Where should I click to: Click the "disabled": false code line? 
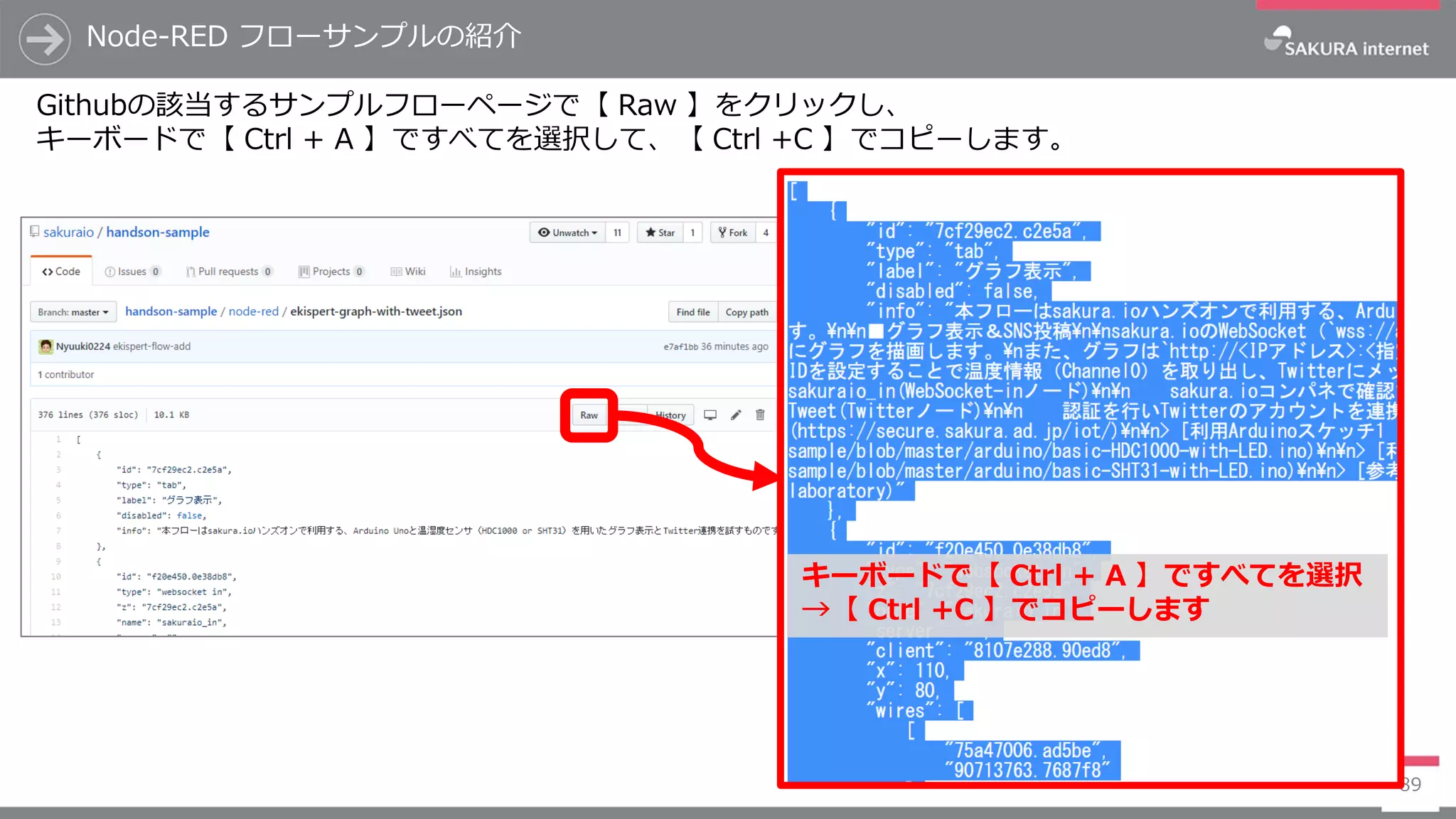click(161, 516)
